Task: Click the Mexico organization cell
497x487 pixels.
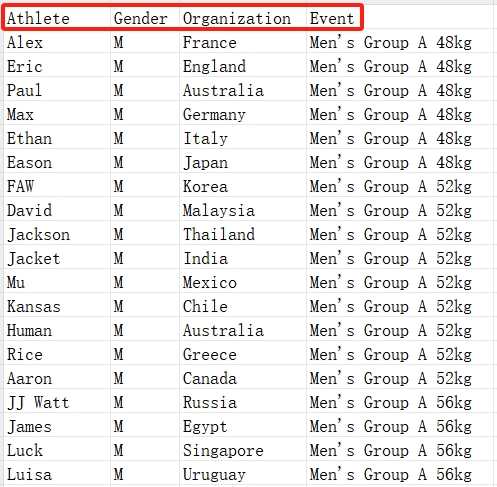Action: tap(243, 282)
